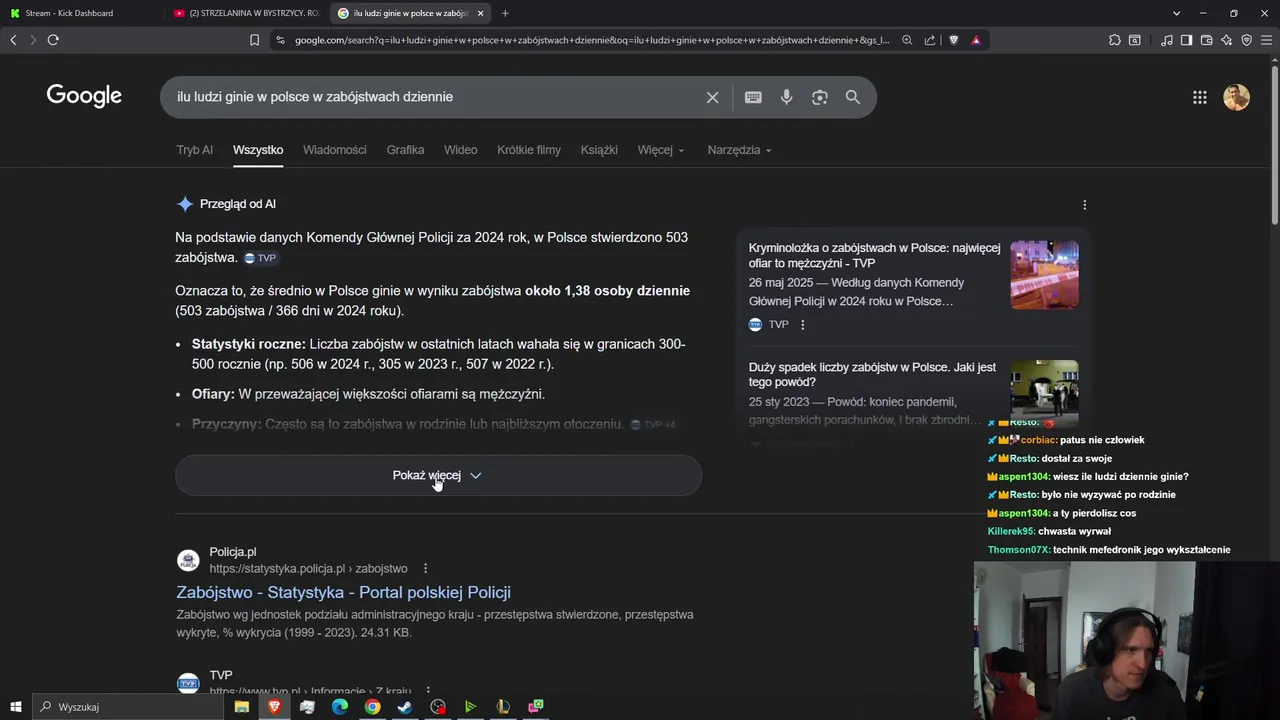
Task: Open the Narzędzia tools dropdown
Action: [x=740, y=150]
